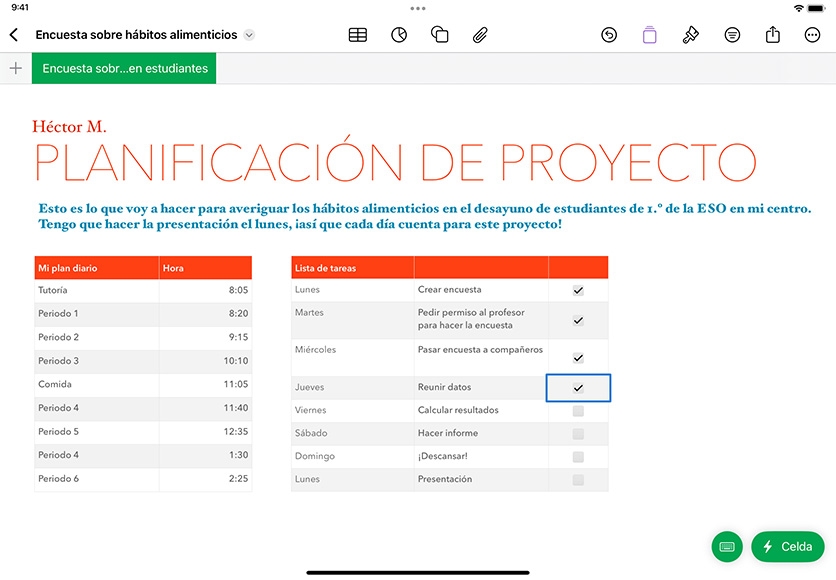Screen dimensions: 836x580
Task: Select the 8:05 time cell
Action: point(205,291)
